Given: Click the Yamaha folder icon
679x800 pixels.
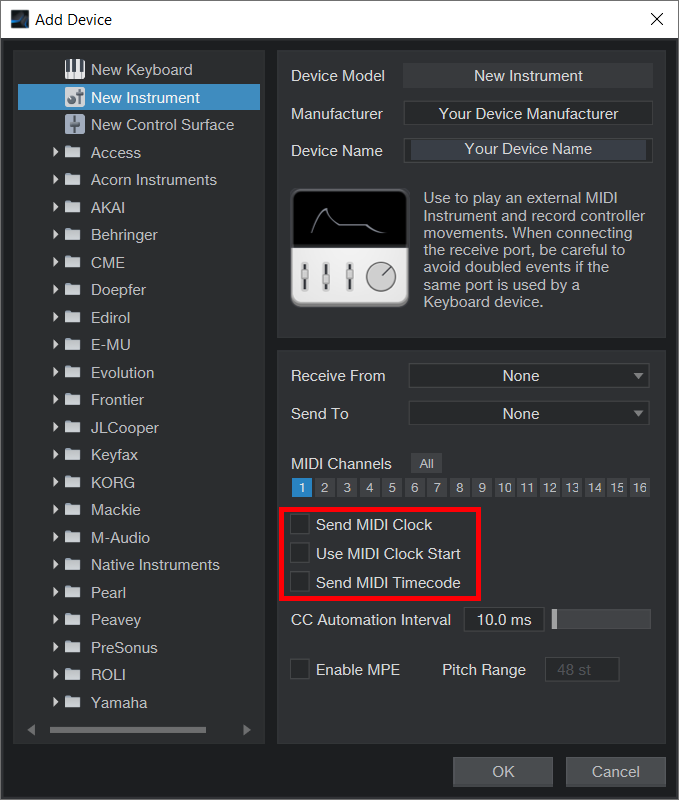Looking at the screenshot, I should pyautogui.click(x=72, y=702).
